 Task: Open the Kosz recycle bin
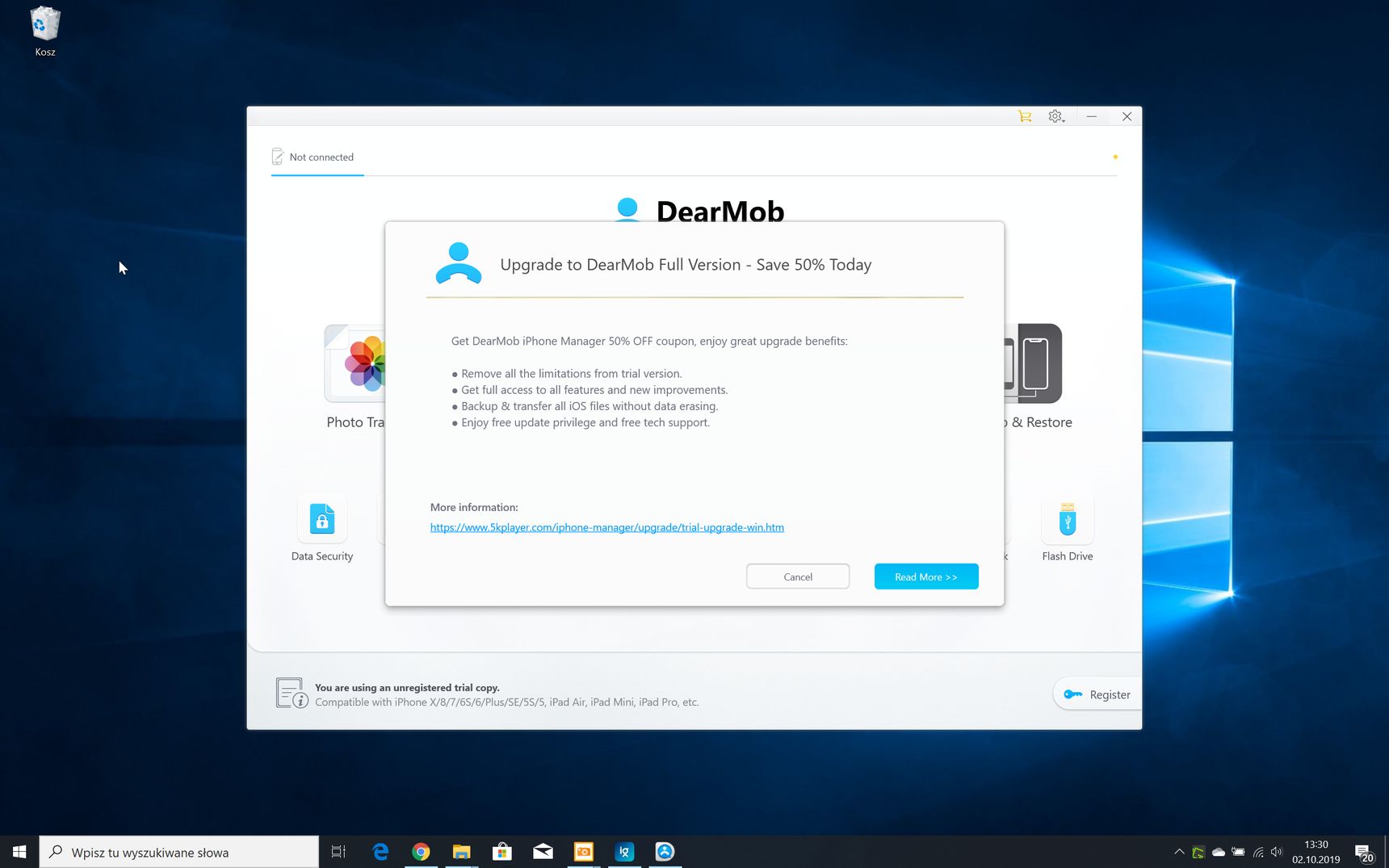tap(45, 32)
